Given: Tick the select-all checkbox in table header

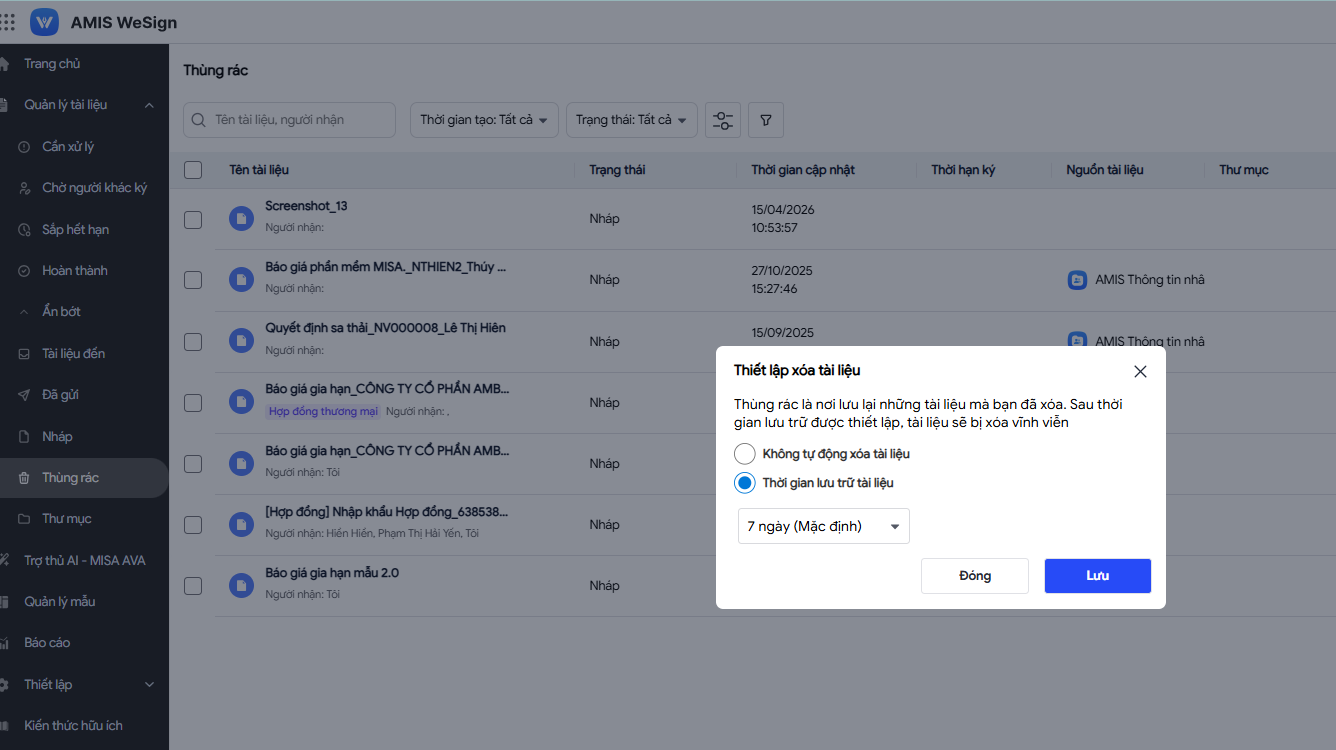Looking at the screenshot, I should 193,170.
